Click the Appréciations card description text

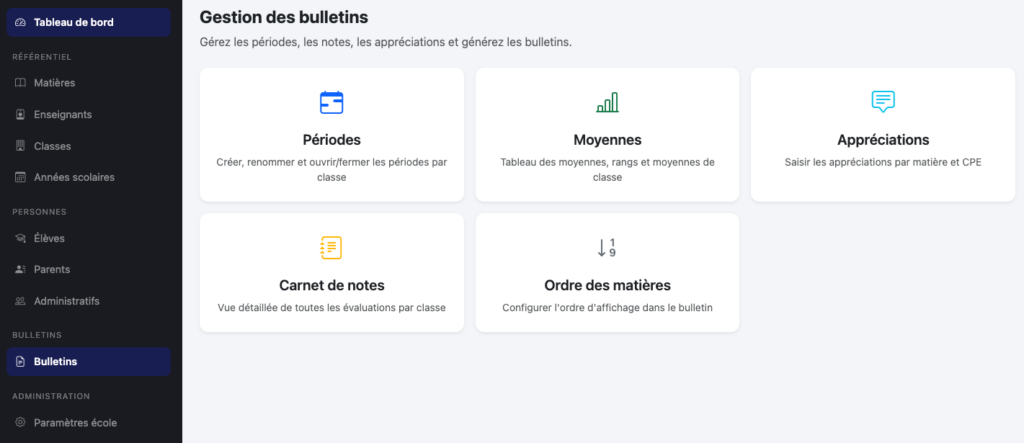882,162
